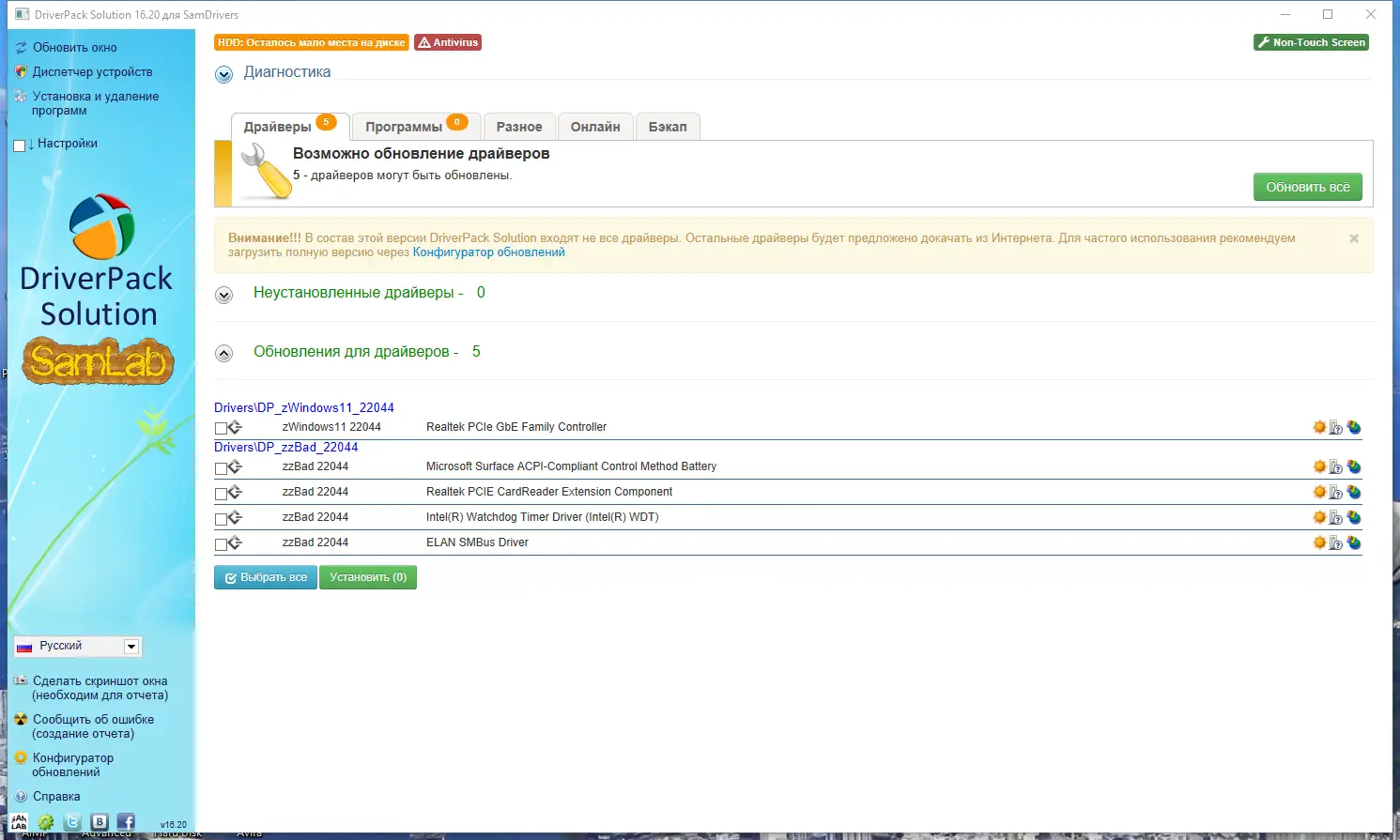Click Обновить окно in the sidebar
Viewport: 1400px width, 840px height.
coord(75,48)
